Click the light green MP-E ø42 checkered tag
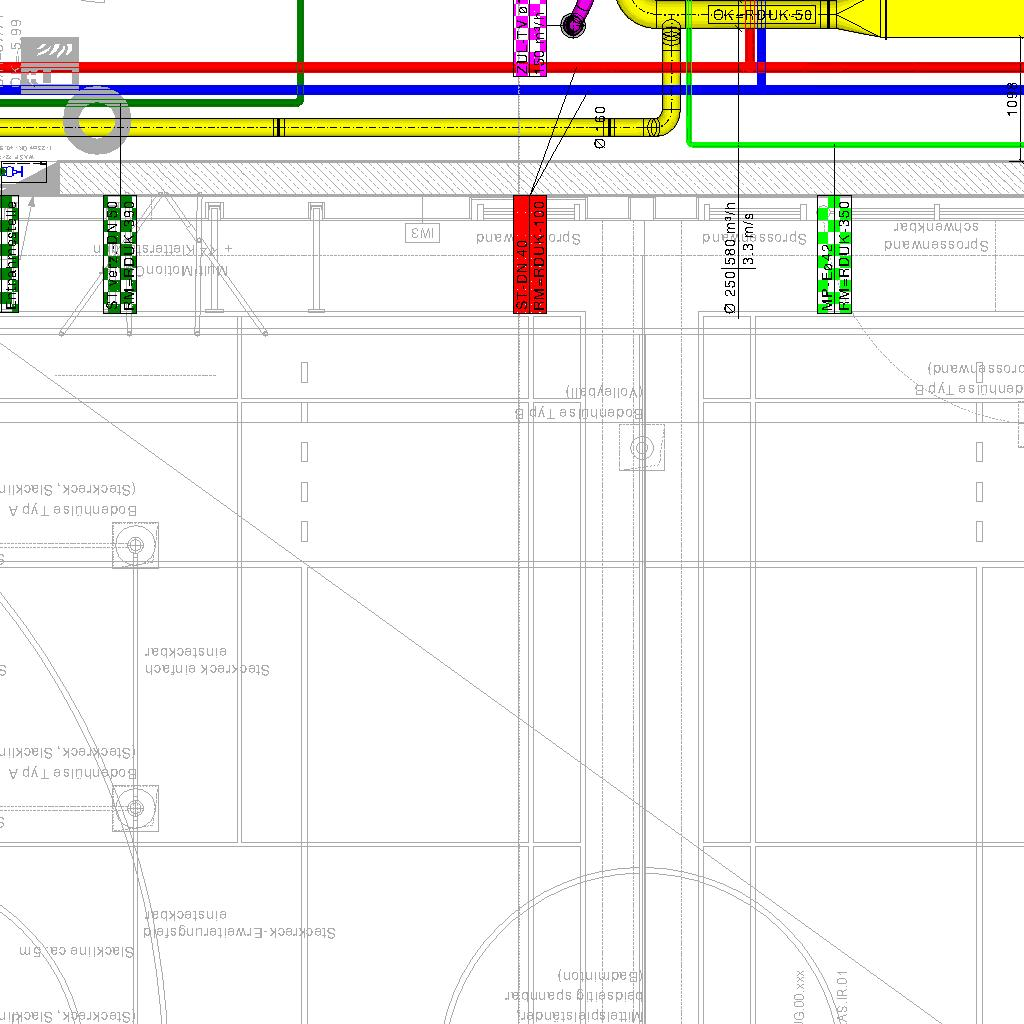This screenshot has height=1024, width=1024. coord(834,254)
